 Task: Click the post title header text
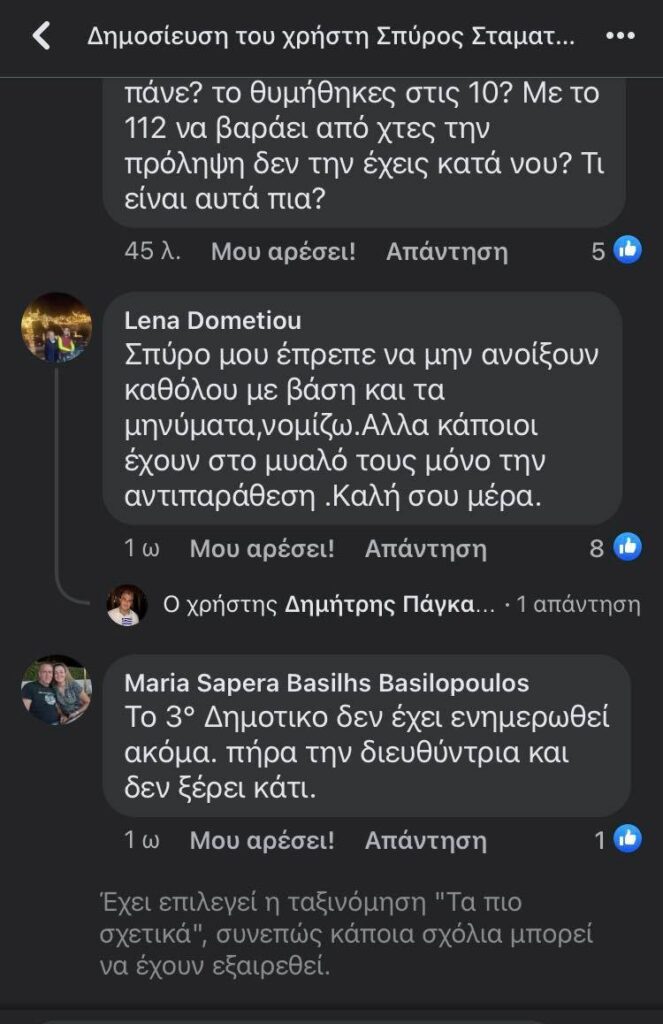point(331,38)
